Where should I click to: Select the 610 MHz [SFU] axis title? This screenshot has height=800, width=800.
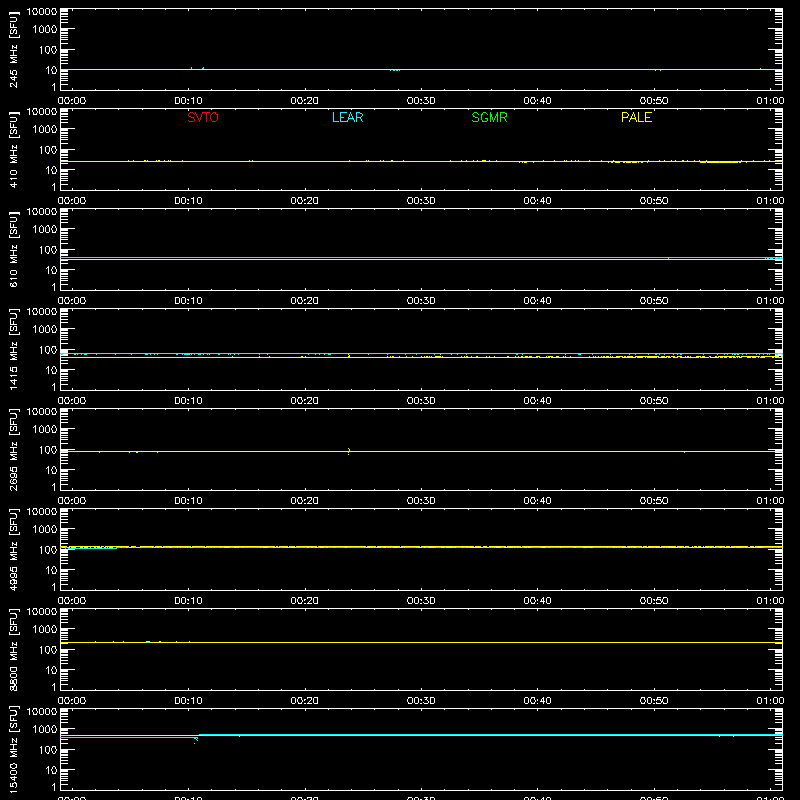point(13,249)
